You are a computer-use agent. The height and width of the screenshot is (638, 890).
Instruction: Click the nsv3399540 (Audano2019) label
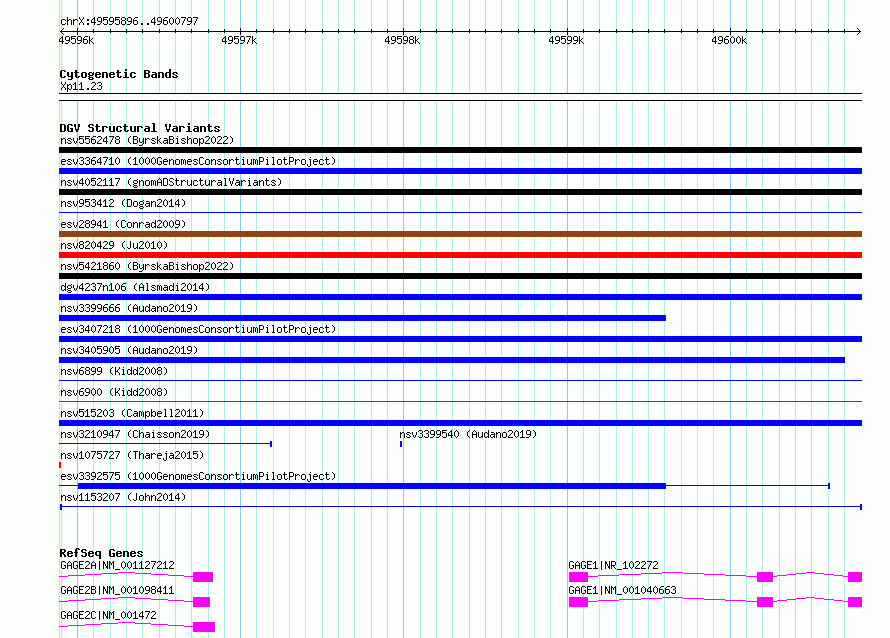point(468,434)
